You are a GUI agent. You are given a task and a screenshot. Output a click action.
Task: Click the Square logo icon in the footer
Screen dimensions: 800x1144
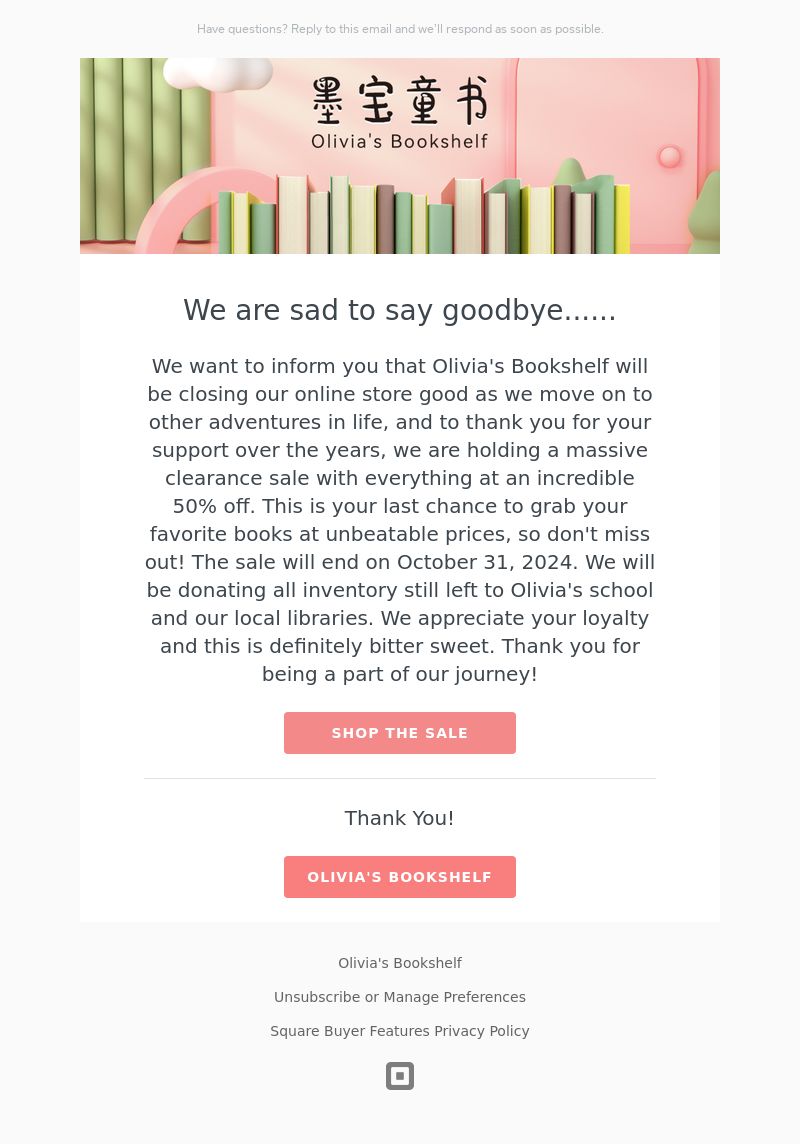click(400, 1075)
